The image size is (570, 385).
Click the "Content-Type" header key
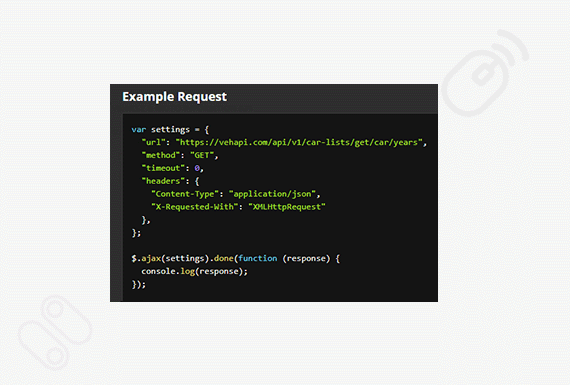point(185,194)
